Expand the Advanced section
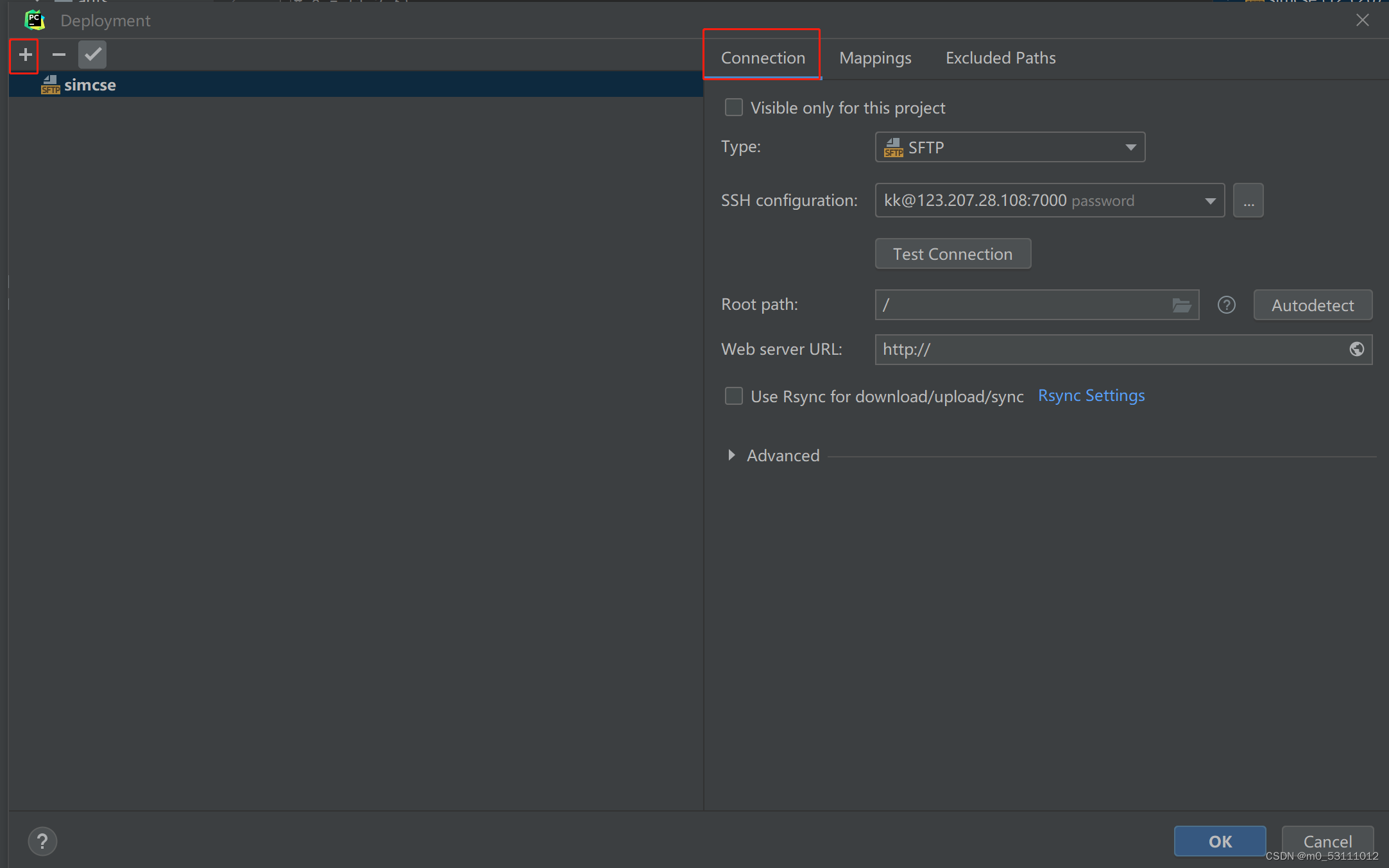 [x=731, y=455]
